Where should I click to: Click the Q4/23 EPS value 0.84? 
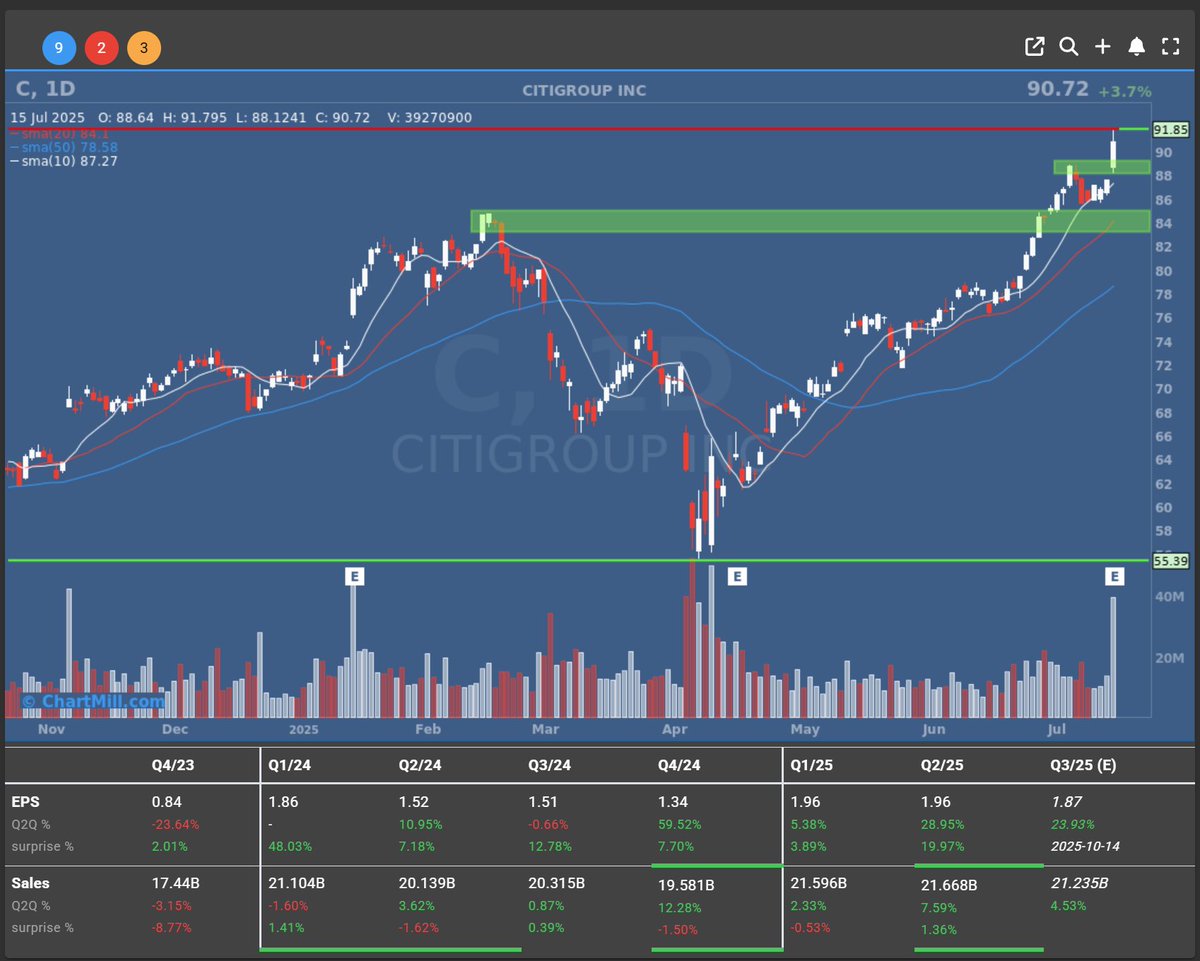[x=166, y=802]
